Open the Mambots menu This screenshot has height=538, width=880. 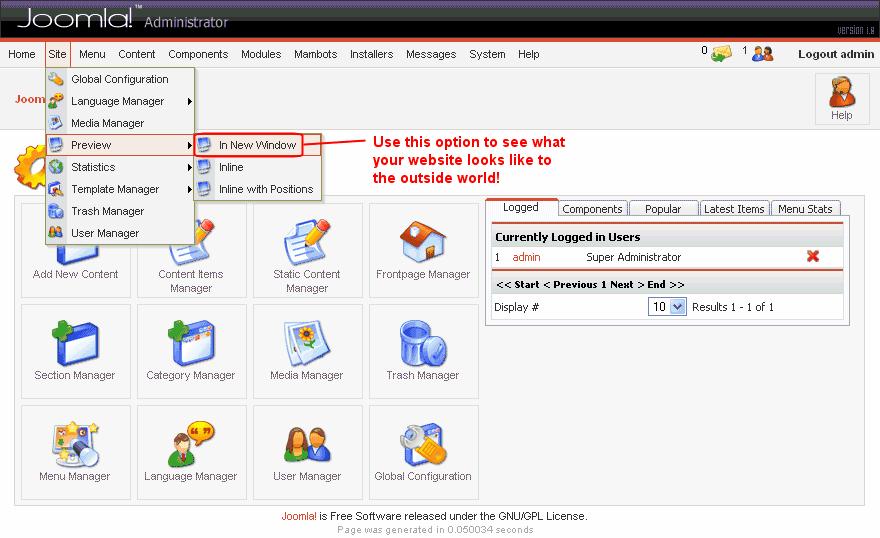pyautogui.click(x=315, y=54)
